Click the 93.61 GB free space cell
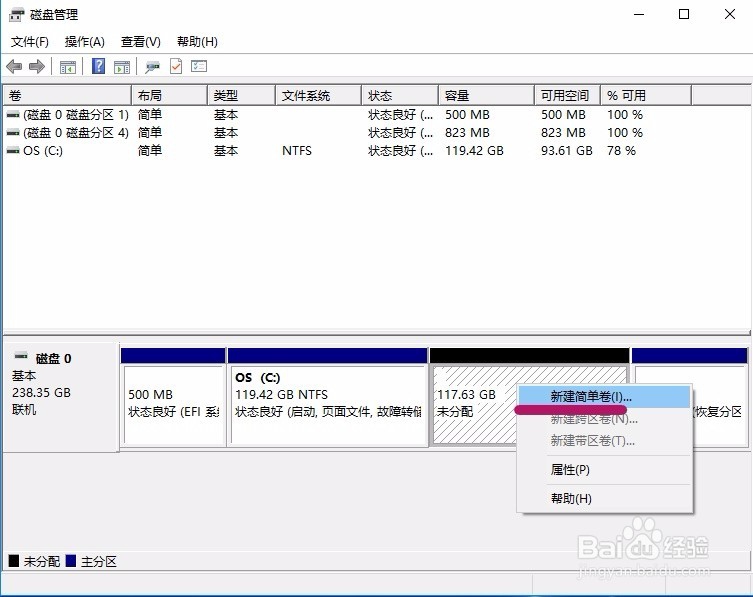This screenshot has width=753, height=597. point(567,151)
